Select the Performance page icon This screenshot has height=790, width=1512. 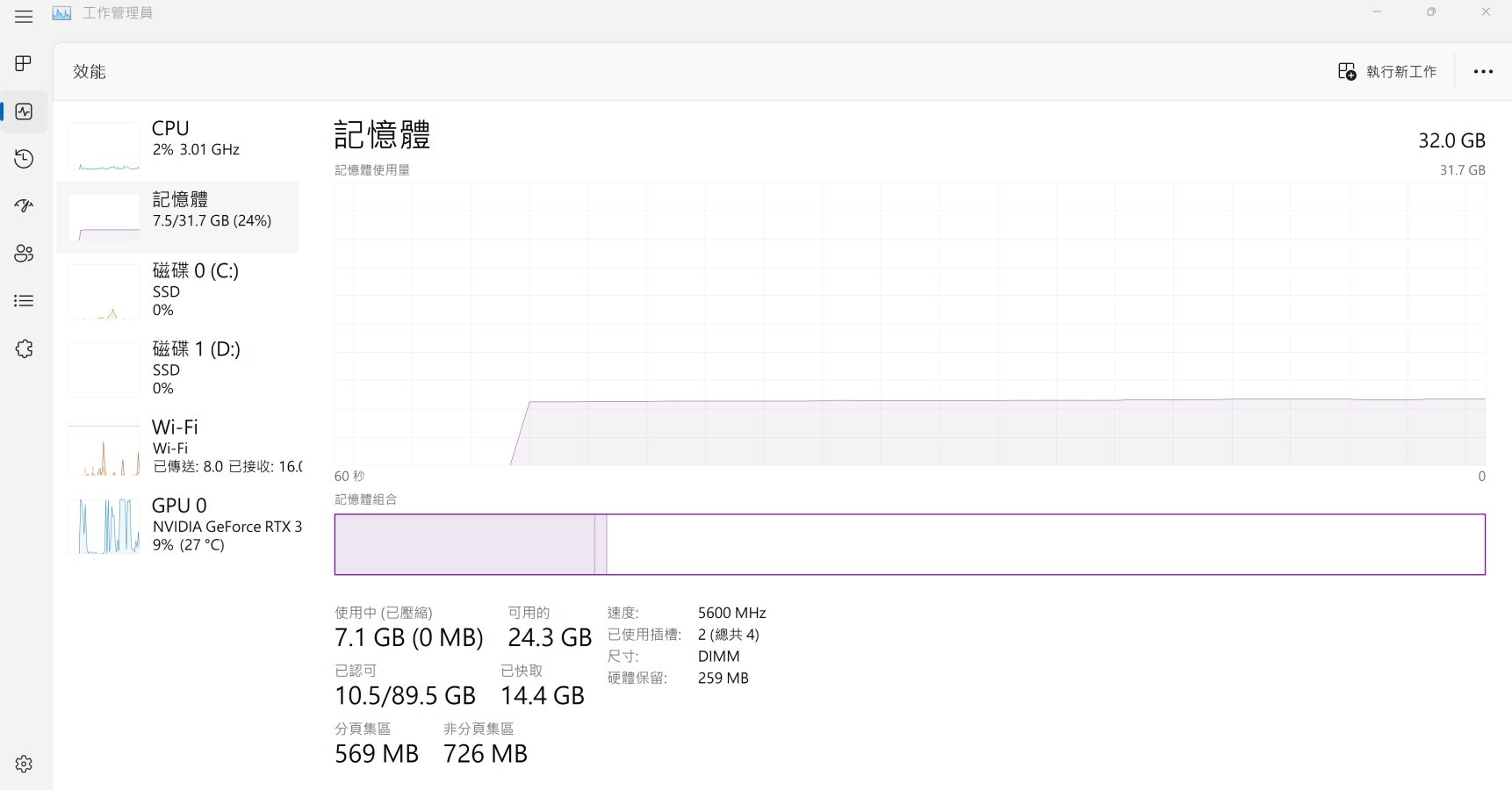pyautogui.click(x=24, y=111)
